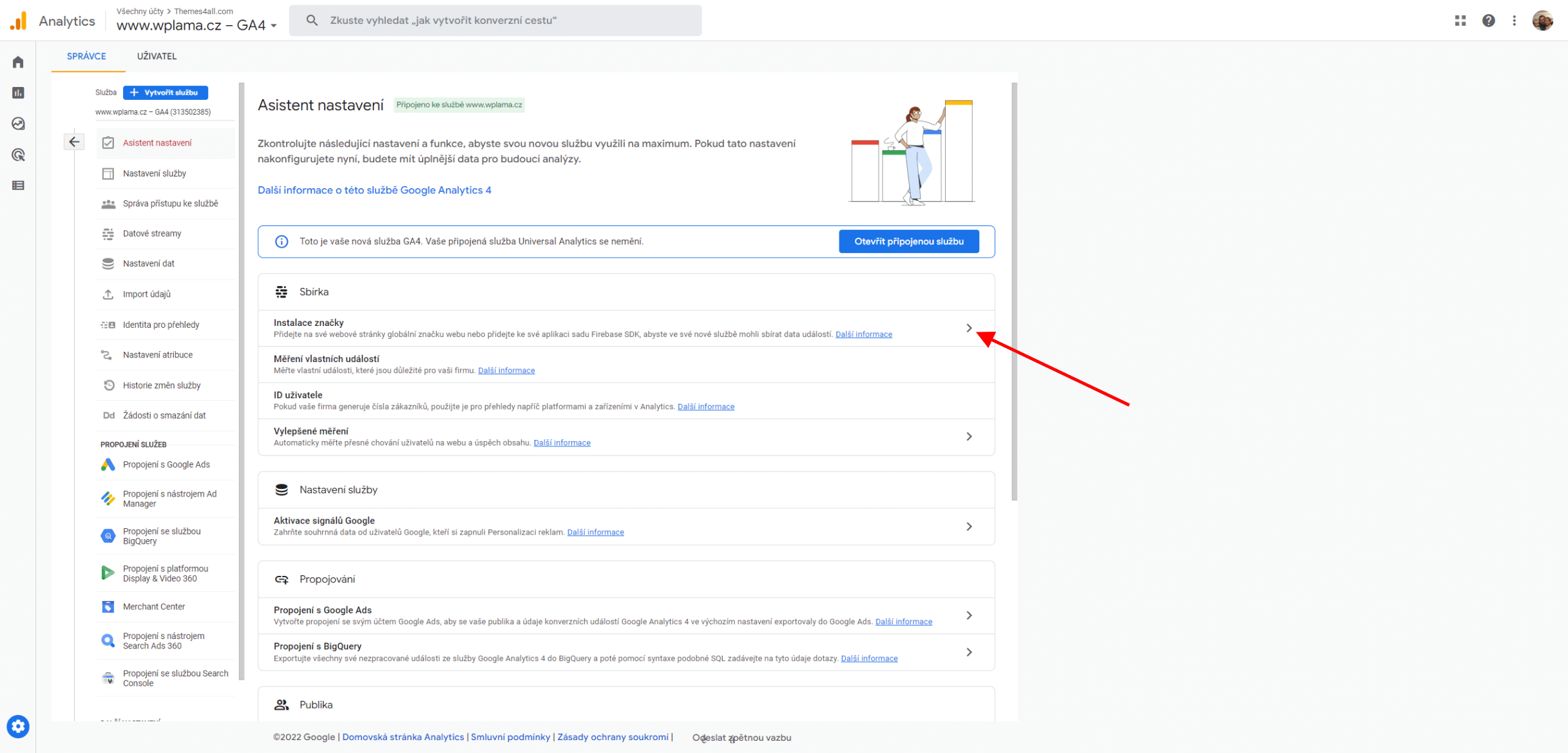Click the back arrow in admin column
This screenshot has width=1568, height=753.
(x=74, y=142)
